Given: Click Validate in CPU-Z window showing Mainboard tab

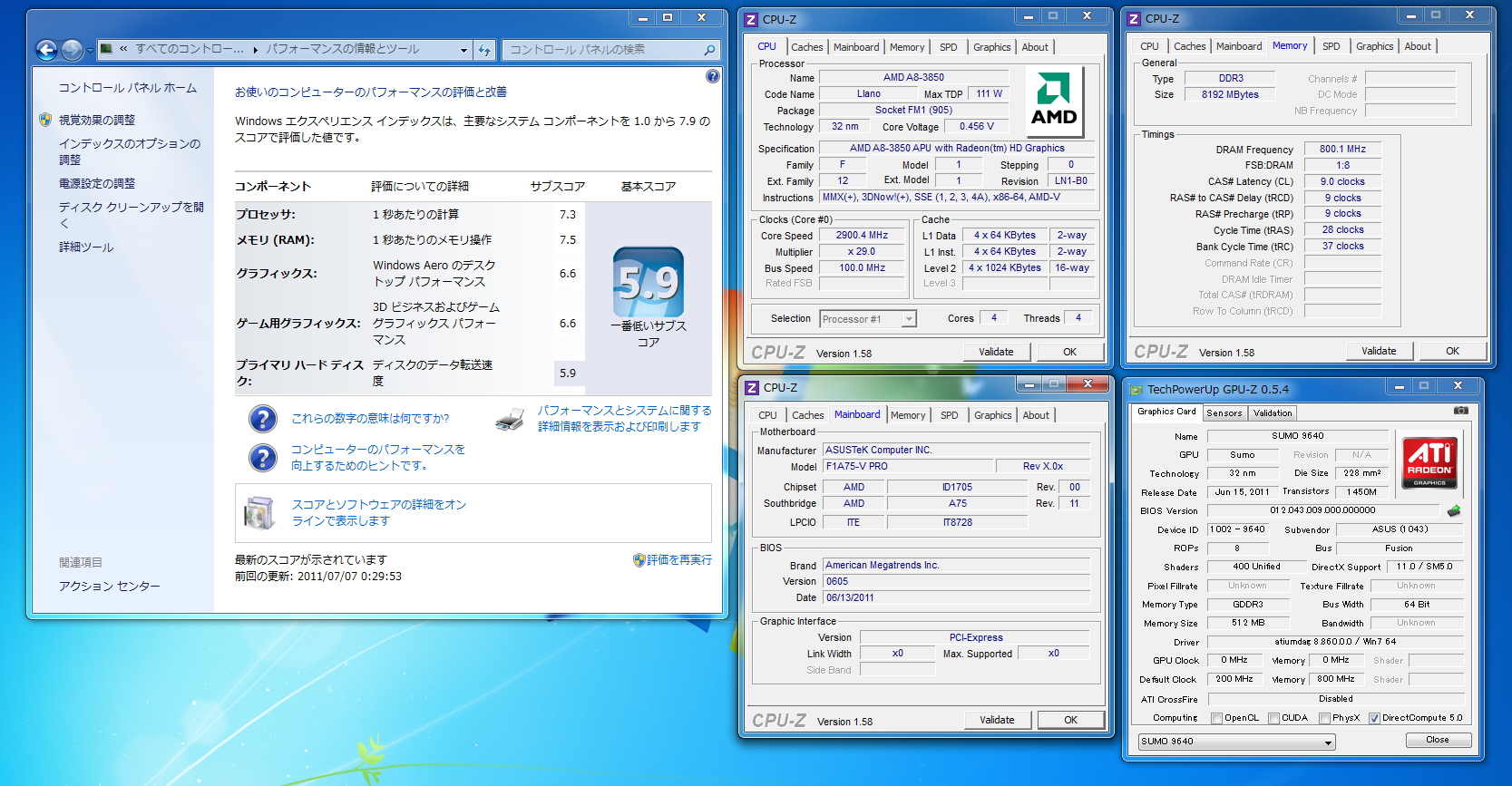Looking at the screenshot, I should (997, 720).
